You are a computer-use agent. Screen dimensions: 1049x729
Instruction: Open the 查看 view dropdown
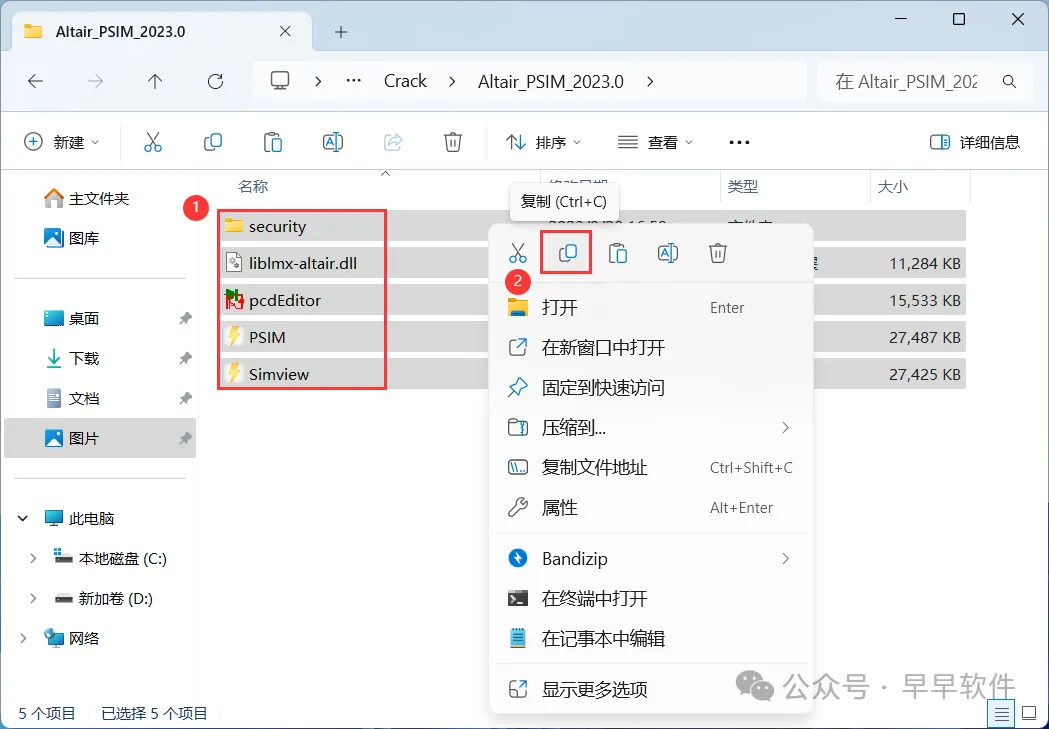pos(655,142)
